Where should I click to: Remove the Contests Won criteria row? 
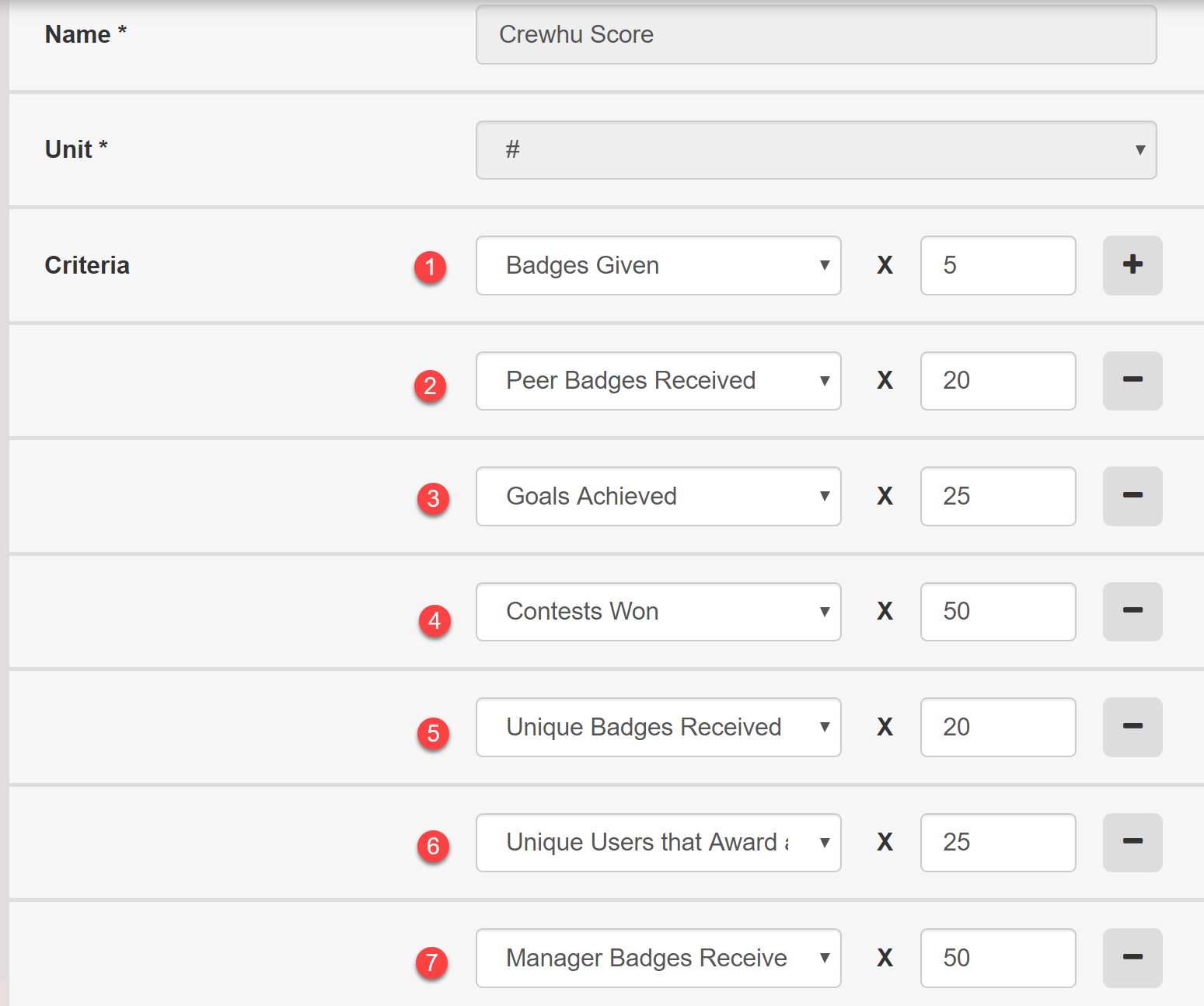pyautogui.click(x=1132, y=612)
